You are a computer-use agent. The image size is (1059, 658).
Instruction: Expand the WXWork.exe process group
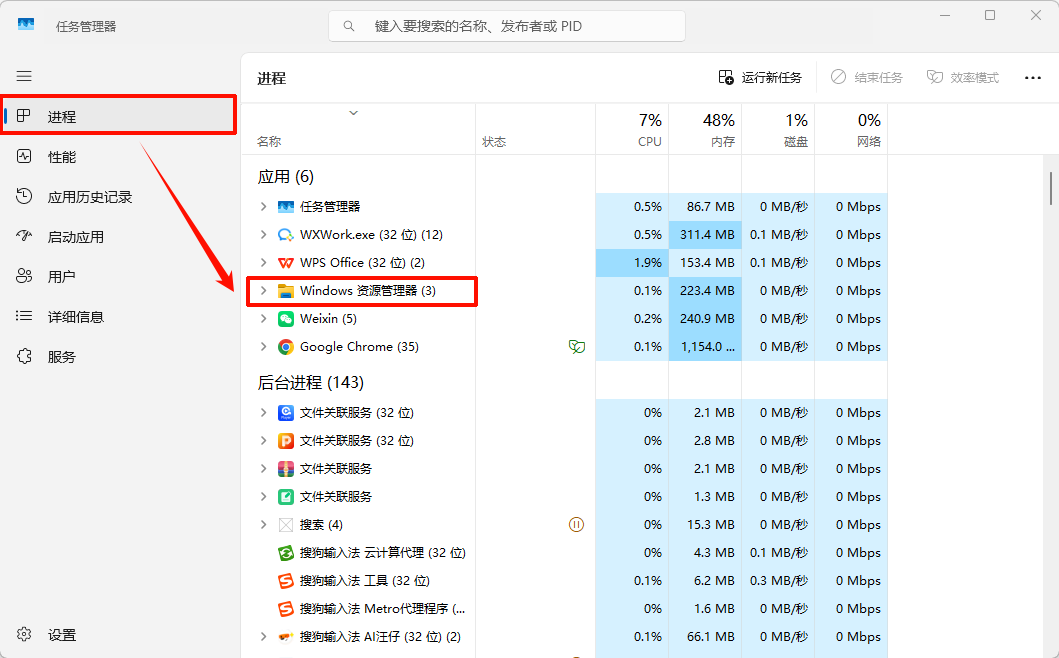click(x=263, y=235)
